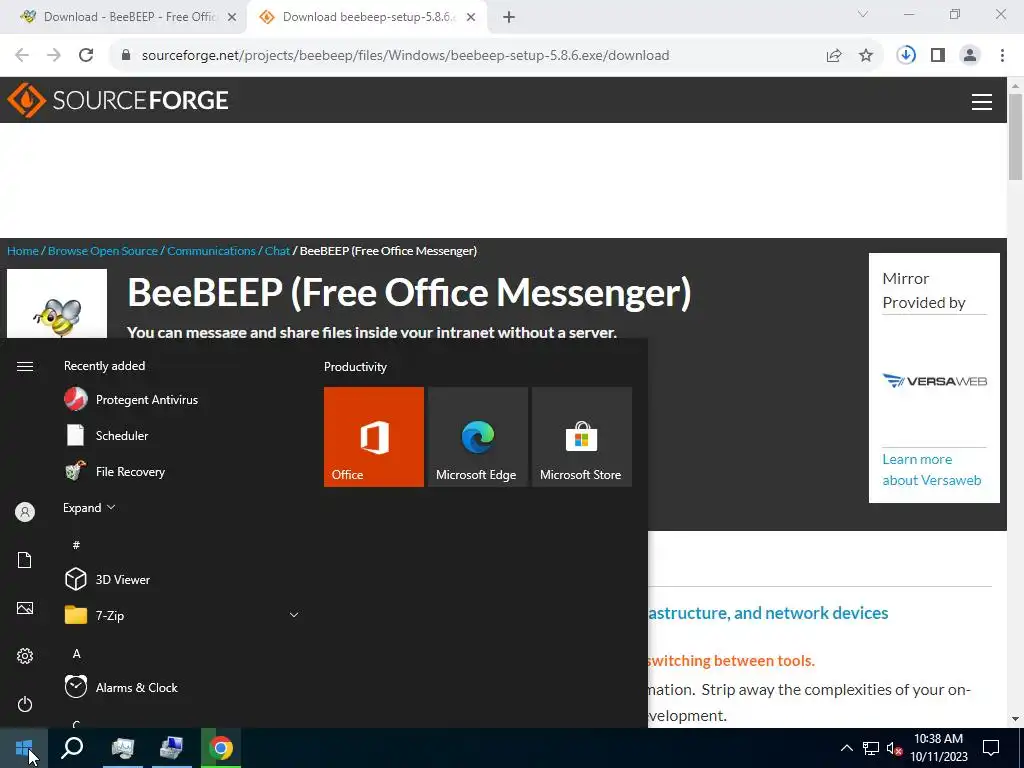Open the tab search dropdown

click(x=863, y=14)
